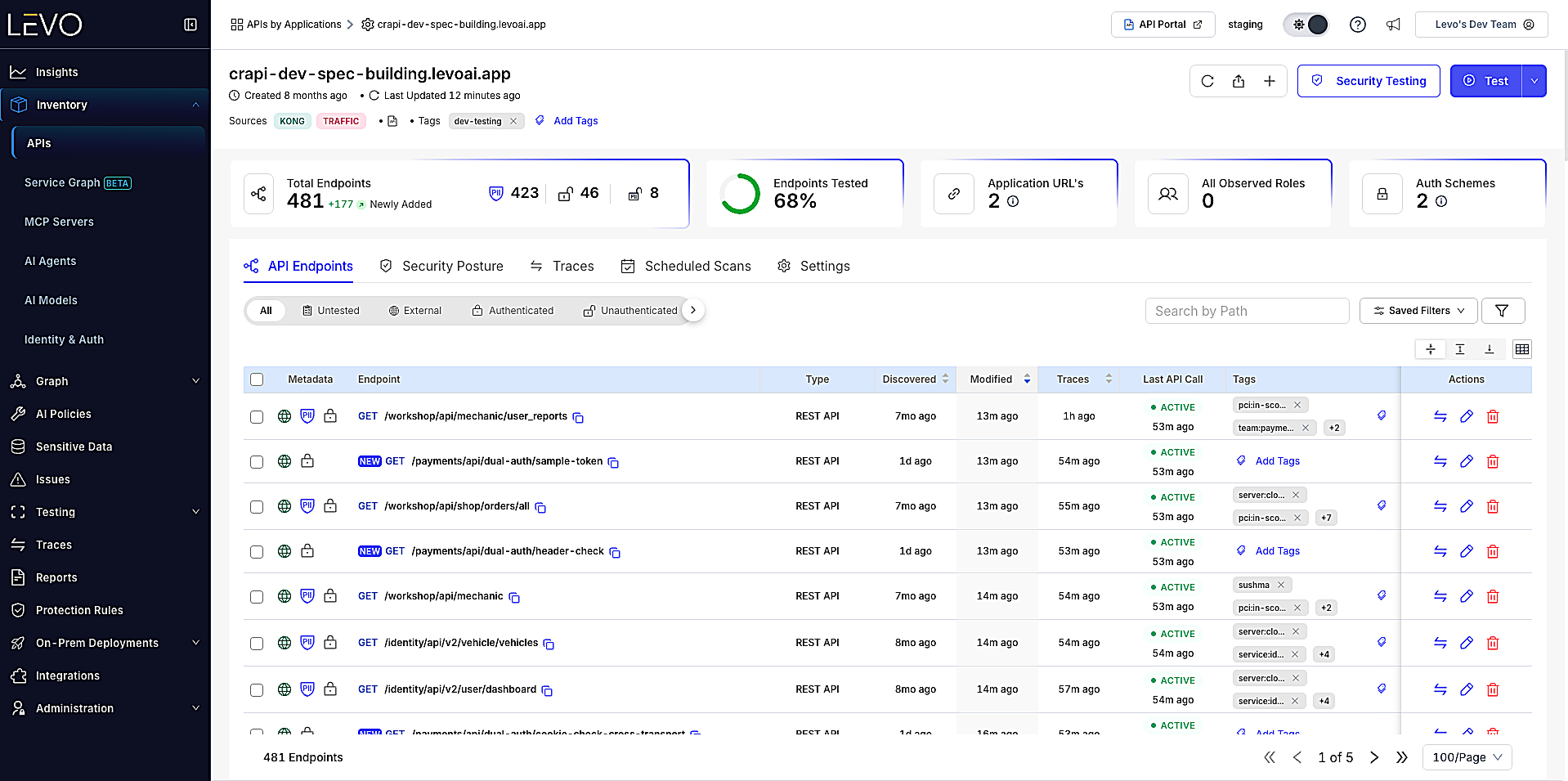Viewport: 1568px width, 781px height.
Task: Click the document icon next to TRAFFIC source
Action: point(392,121)
